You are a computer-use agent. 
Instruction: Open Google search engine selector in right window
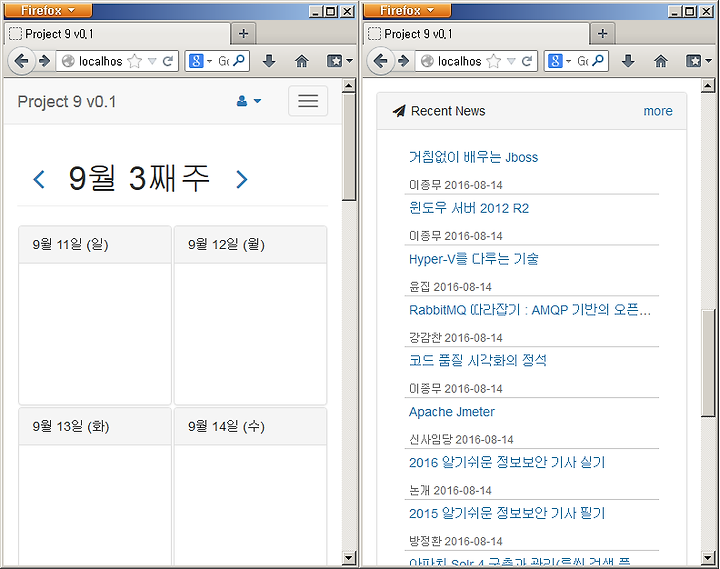(559, 61)
